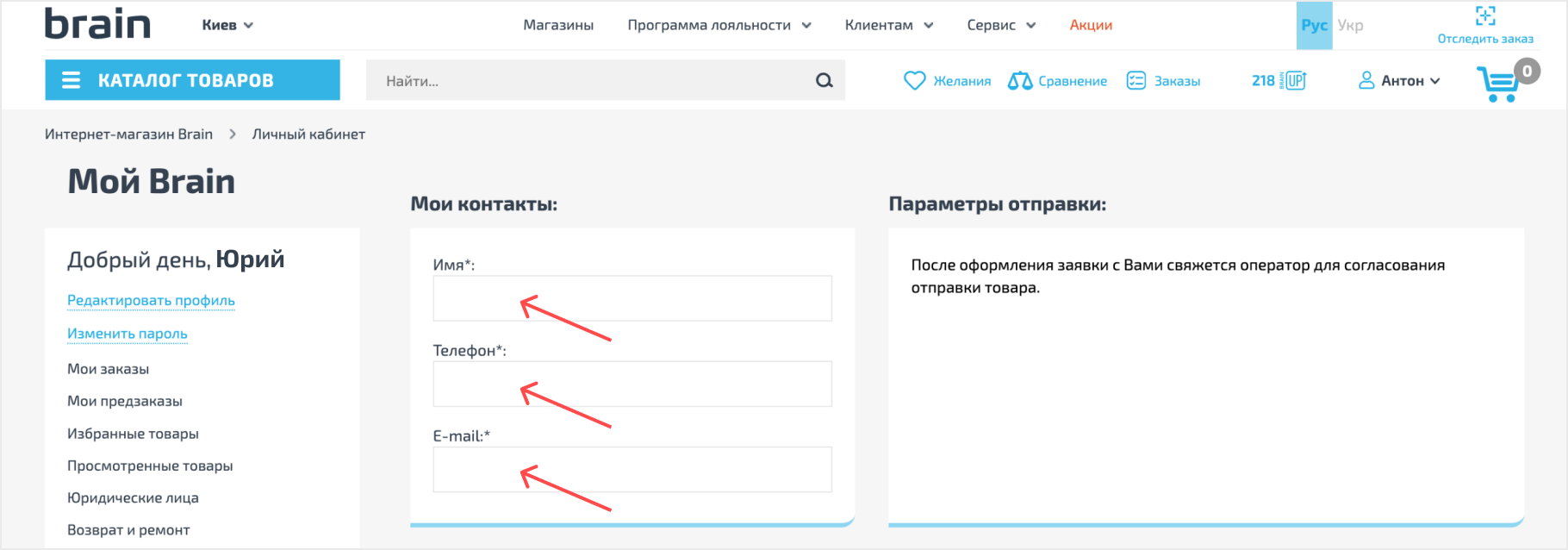Click the cart item count badge
This screenshot has height=550, width=1568.
point(1528,71)
